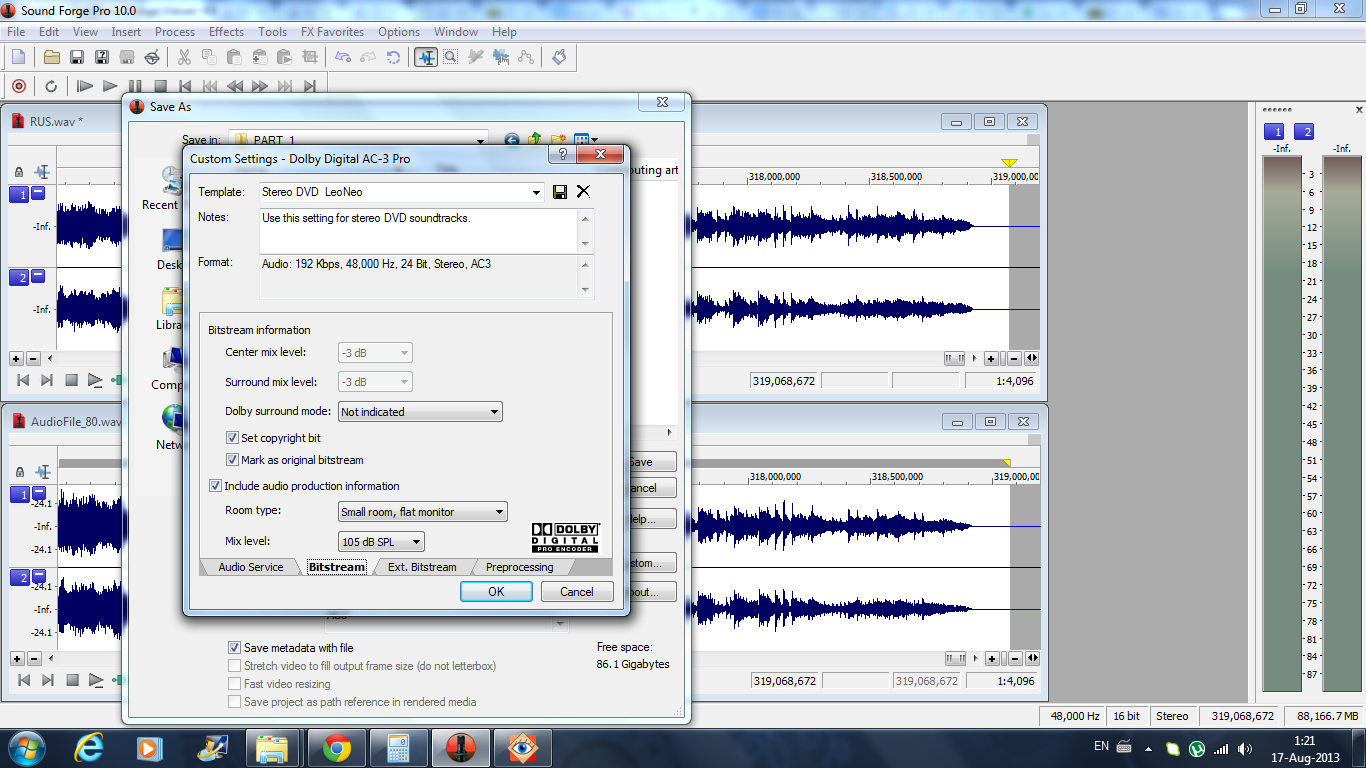
Task: Click Play in the AudioFile_80.wav window transport
Action: coord(96,680)
